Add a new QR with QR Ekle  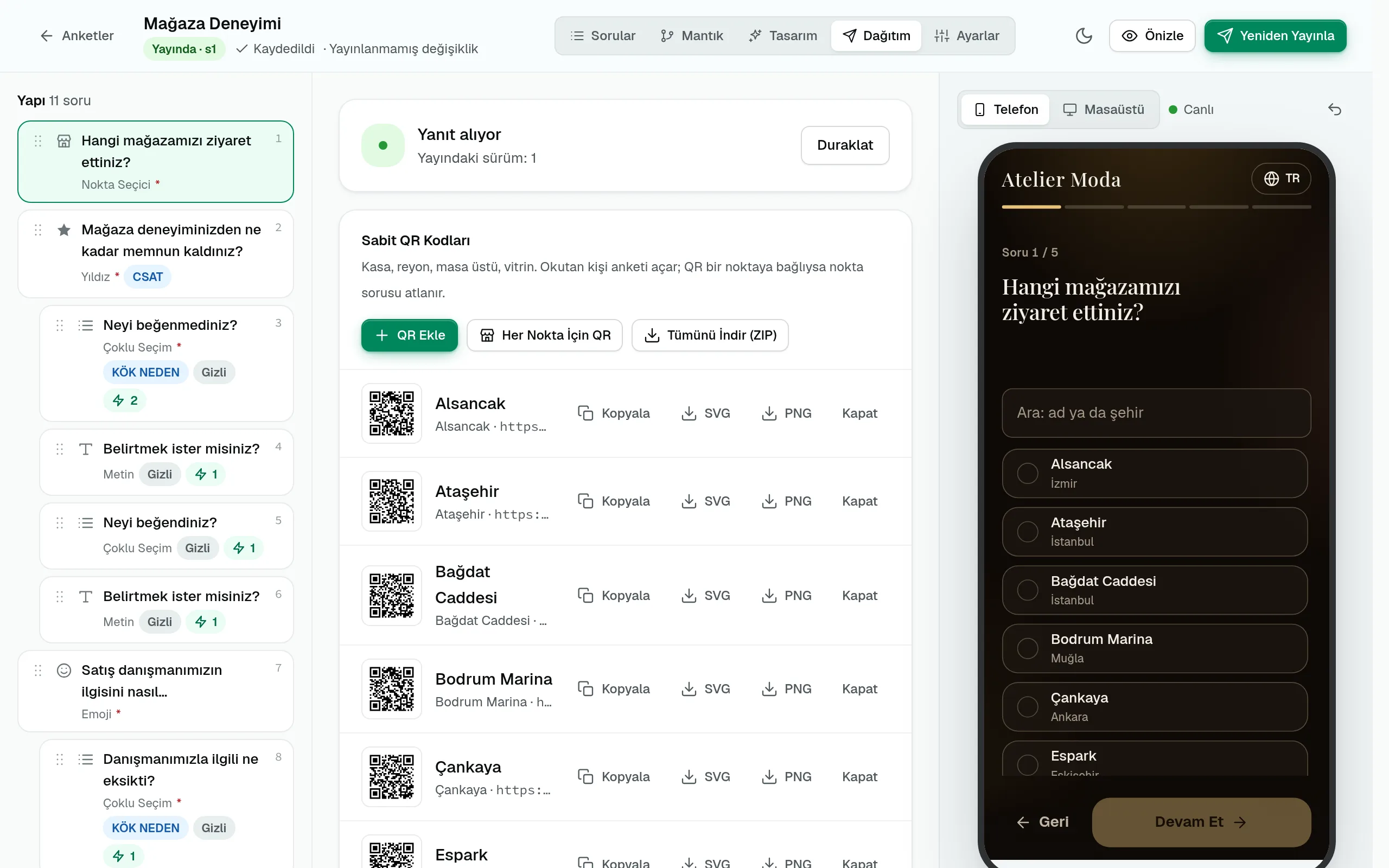click(409, 335)
